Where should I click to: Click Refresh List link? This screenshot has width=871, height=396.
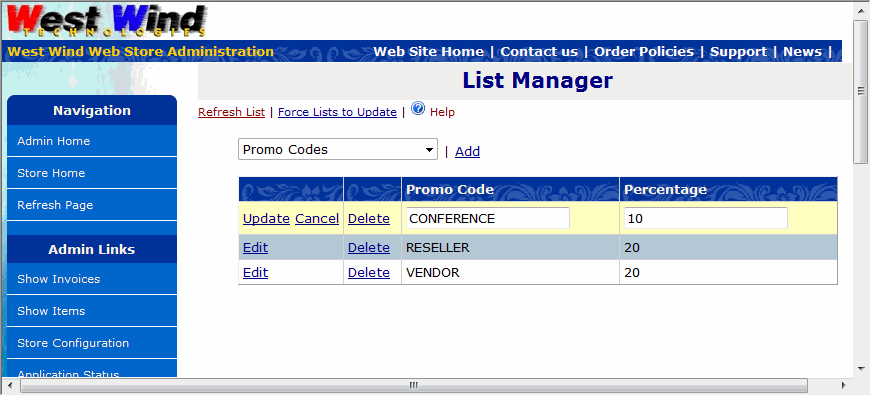[x=232, y=112]
